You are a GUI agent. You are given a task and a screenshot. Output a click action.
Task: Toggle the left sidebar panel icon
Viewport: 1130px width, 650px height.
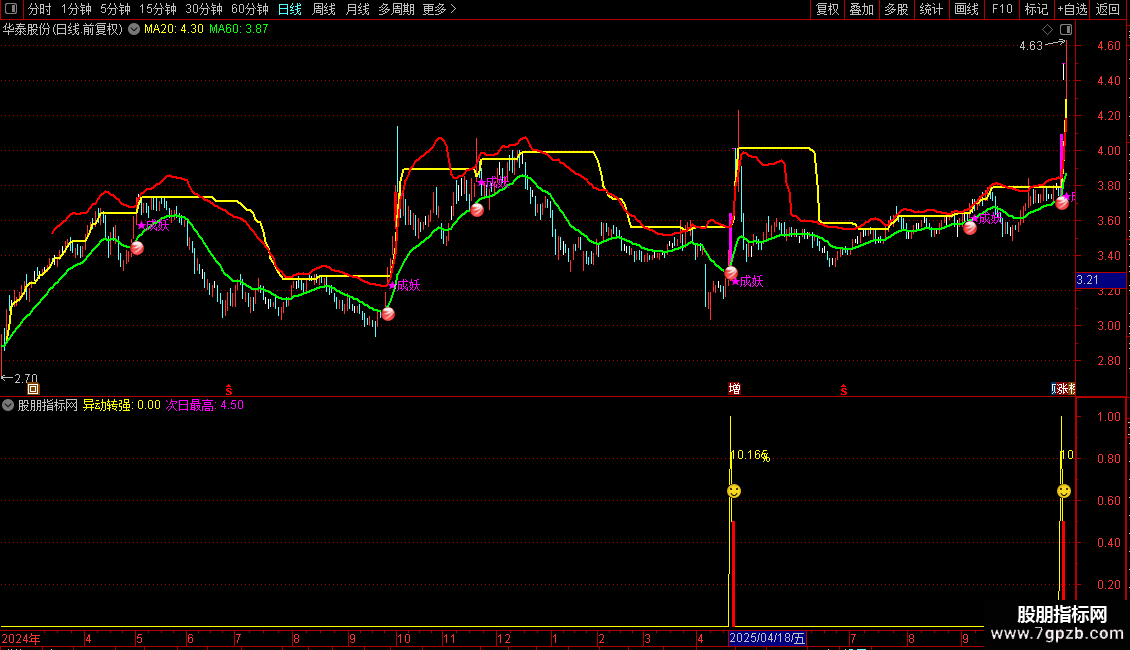pos(11,9)
